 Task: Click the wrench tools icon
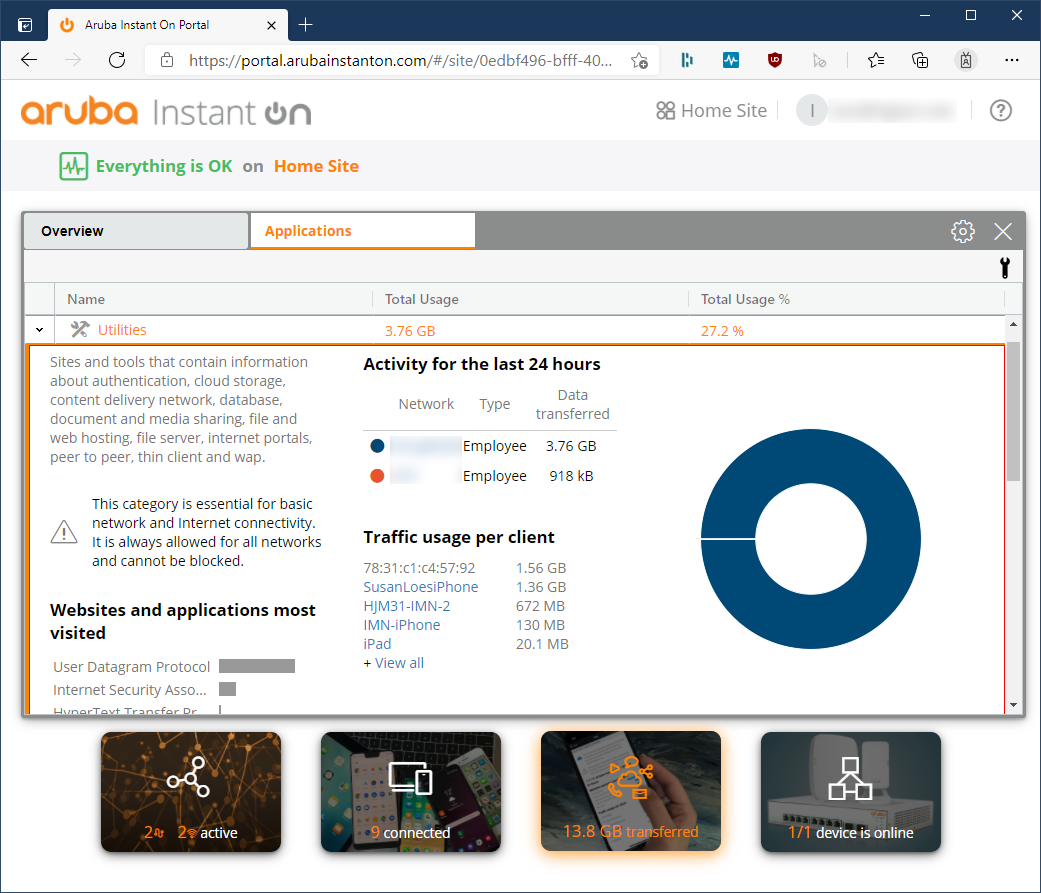(x=1004, y=268)
